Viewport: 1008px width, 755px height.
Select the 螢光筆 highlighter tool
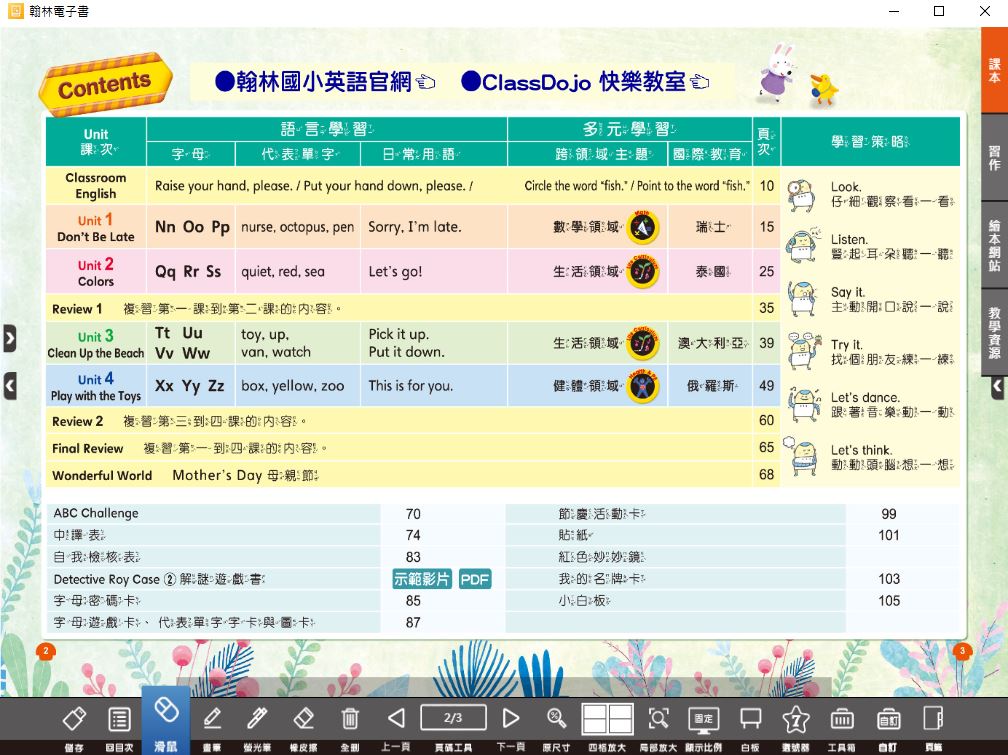tap(257, 718)
